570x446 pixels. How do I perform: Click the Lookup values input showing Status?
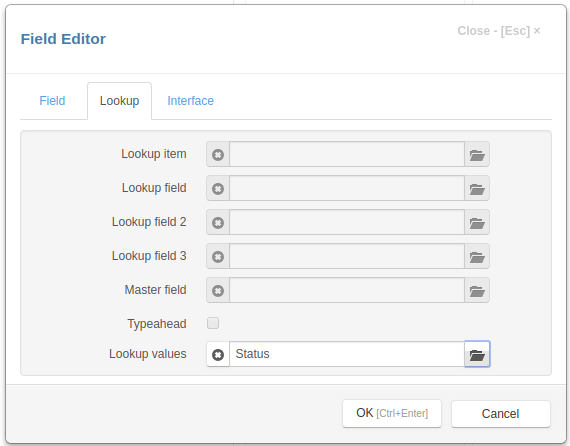[x=347, y=354]
